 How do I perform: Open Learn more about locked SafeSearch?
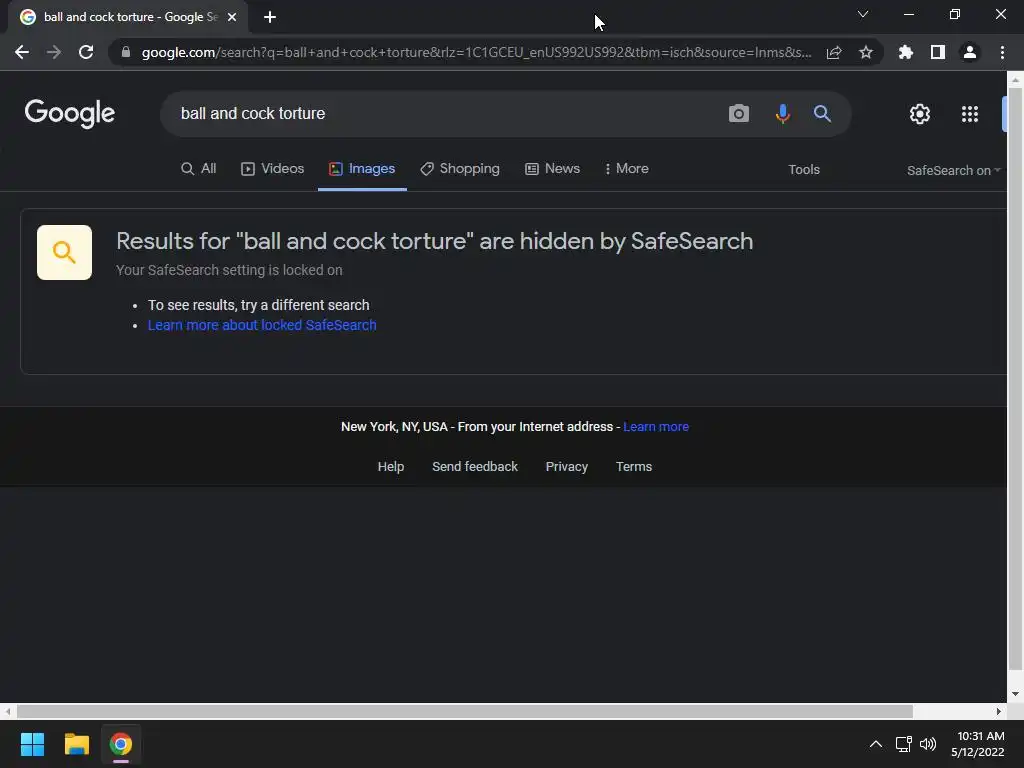tap(262, 325)
